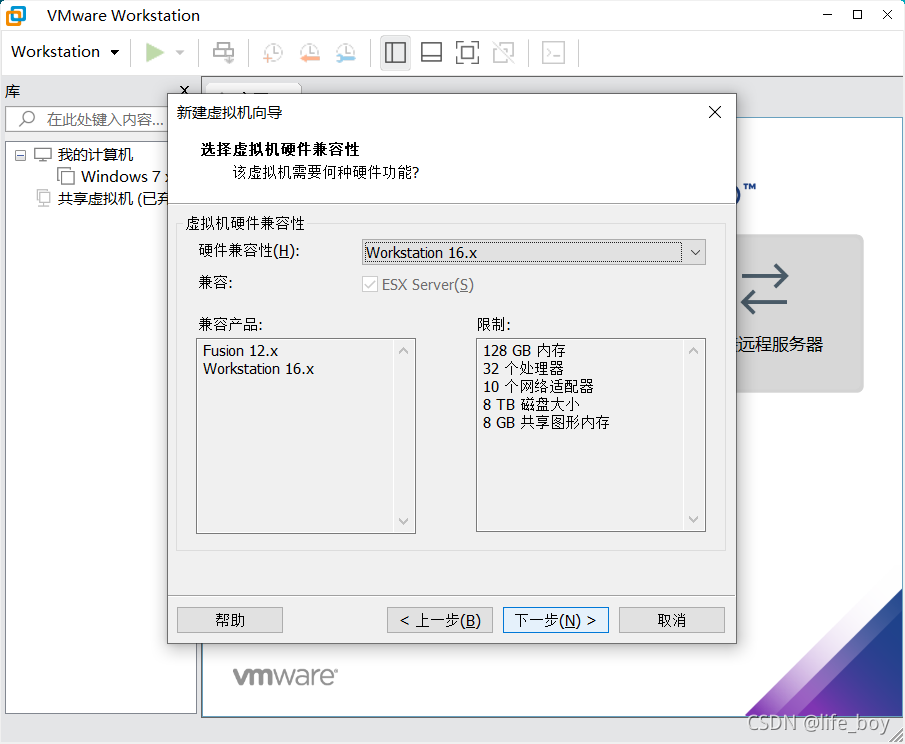905x744 pixels.
Task: Click the down arrow of 限制 list scrollbar
Action: coord(693,519)
